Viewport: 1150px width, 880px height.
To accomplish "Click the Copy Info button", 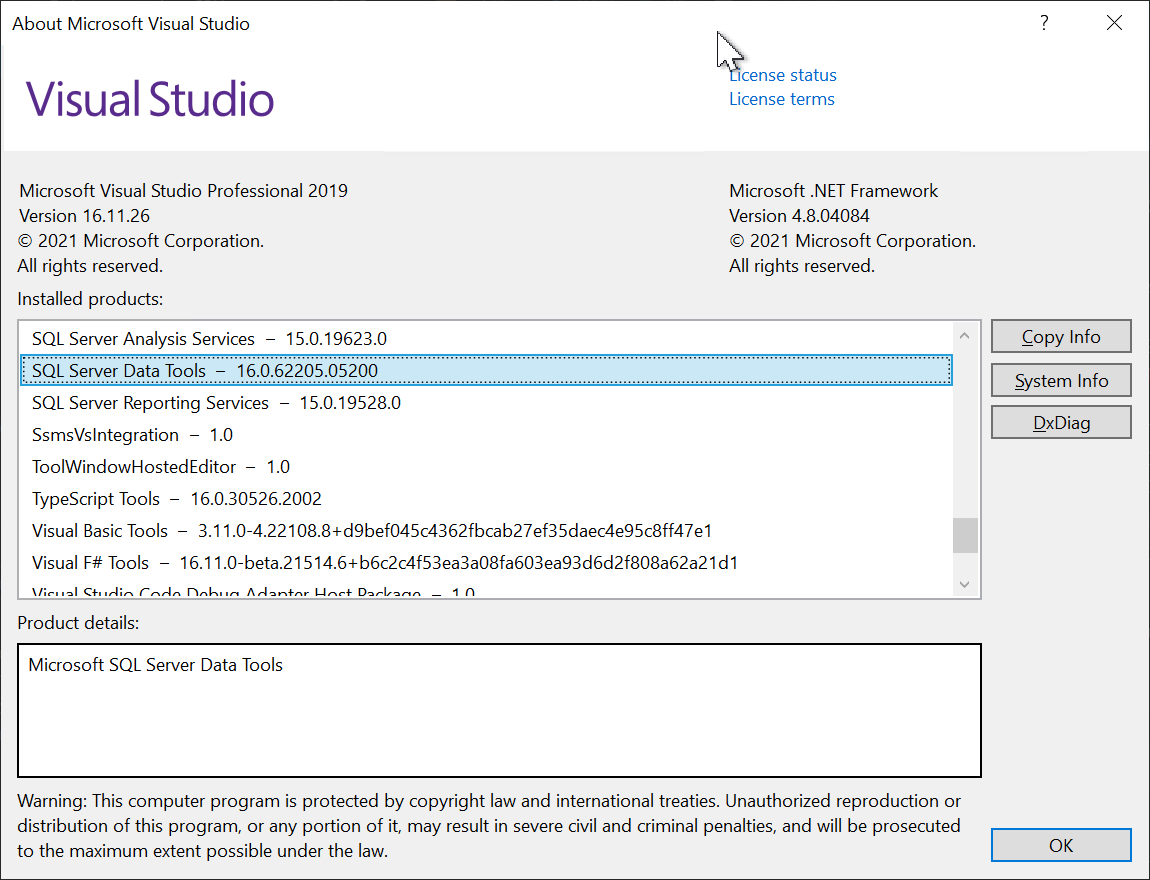I will tap(1060, 336).
